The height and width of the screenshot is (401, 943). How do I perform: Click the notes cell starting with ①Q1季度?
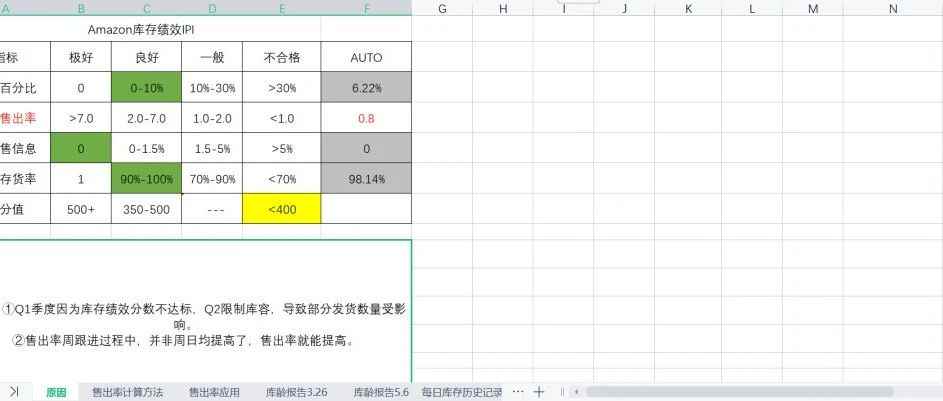[205, 311]
